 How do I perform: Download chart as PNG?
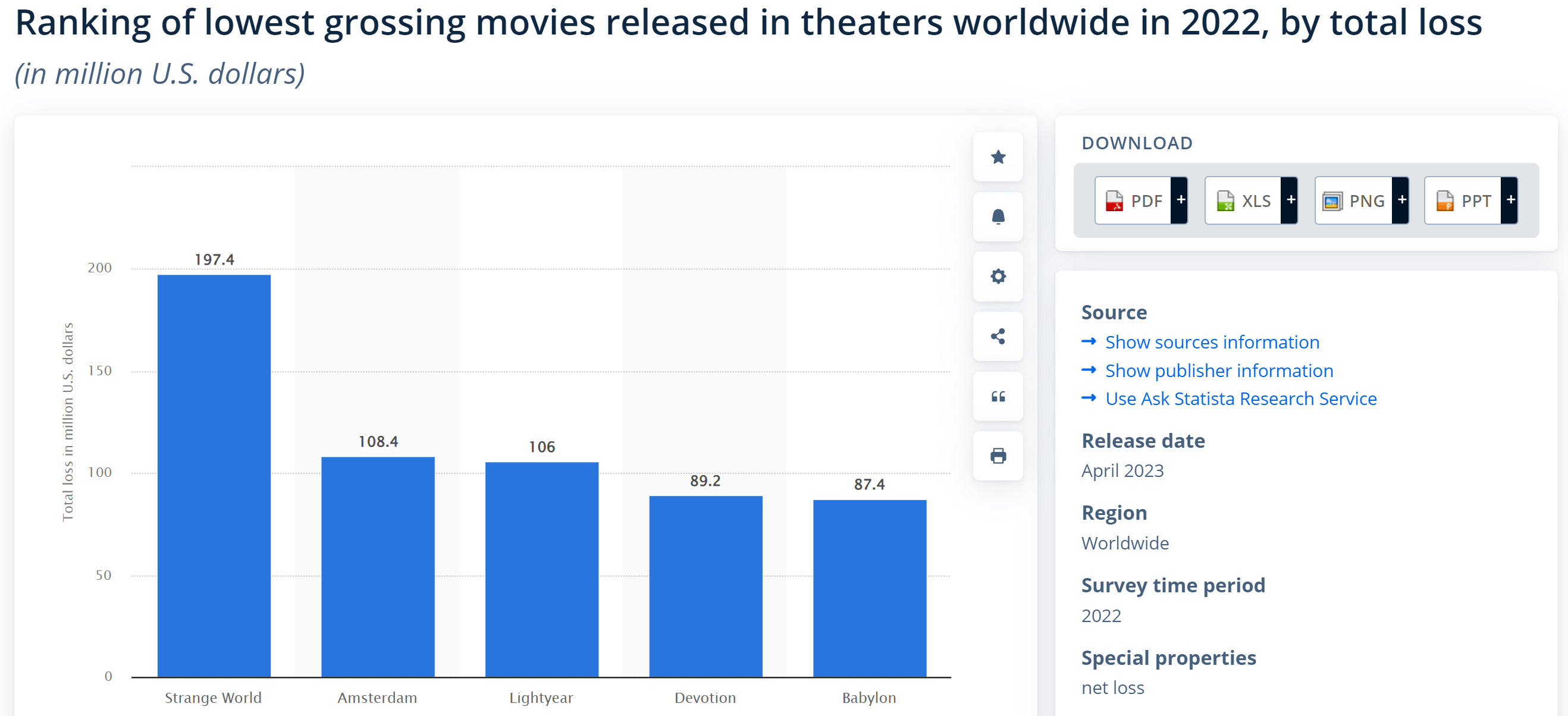(1354, 200)
